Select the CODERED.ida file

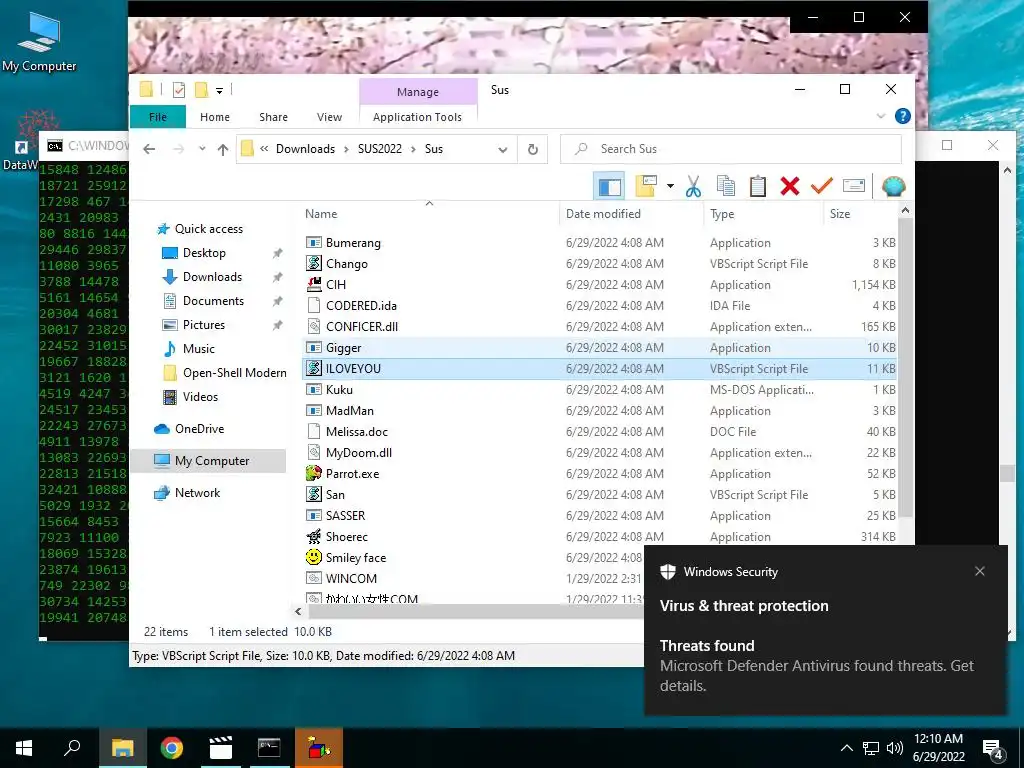pos(360,306)
